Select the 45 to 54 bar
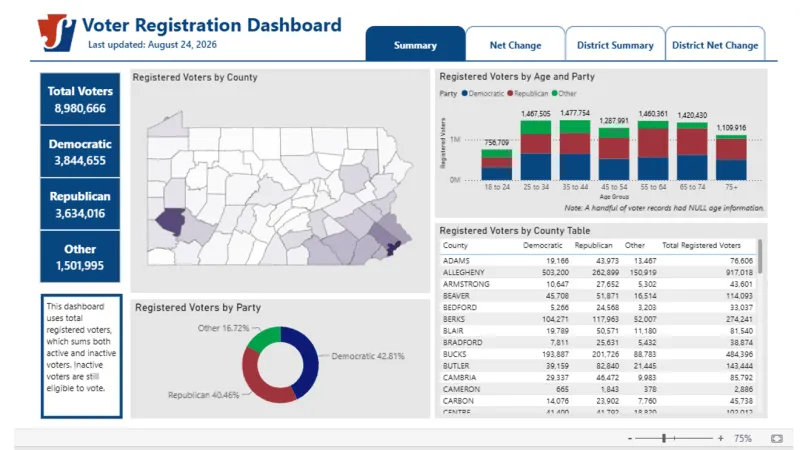This screenshot has height=450, width=800. click(614, 154)
